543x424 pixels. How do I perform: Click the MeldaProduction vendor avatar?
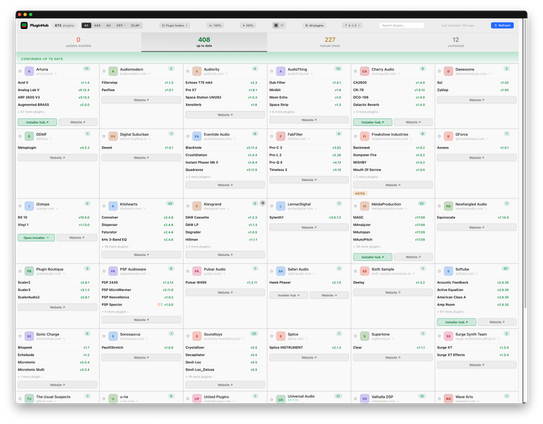point(364,206)
